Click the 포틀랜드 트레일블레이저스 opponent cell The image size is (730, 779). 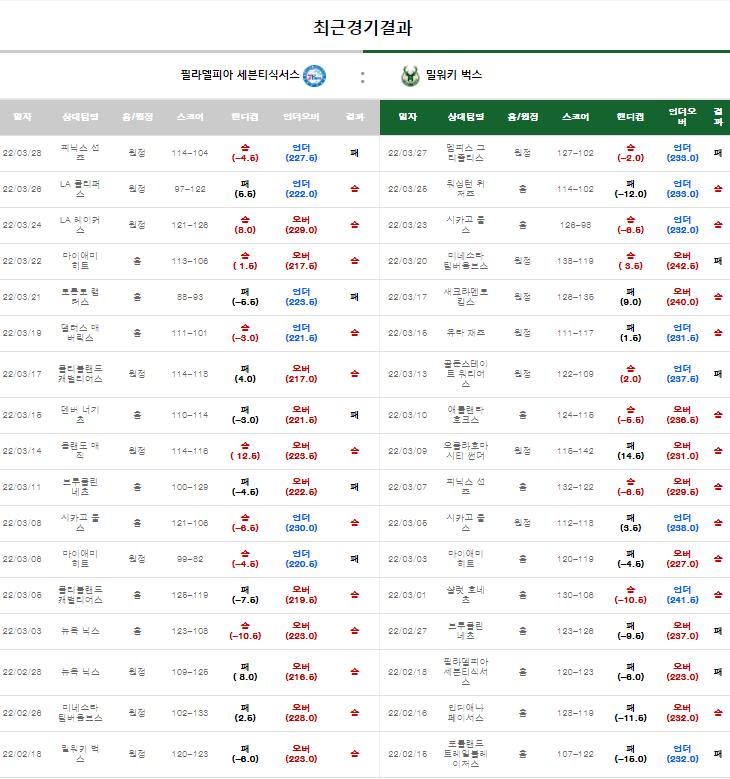[x=466, y=754]
